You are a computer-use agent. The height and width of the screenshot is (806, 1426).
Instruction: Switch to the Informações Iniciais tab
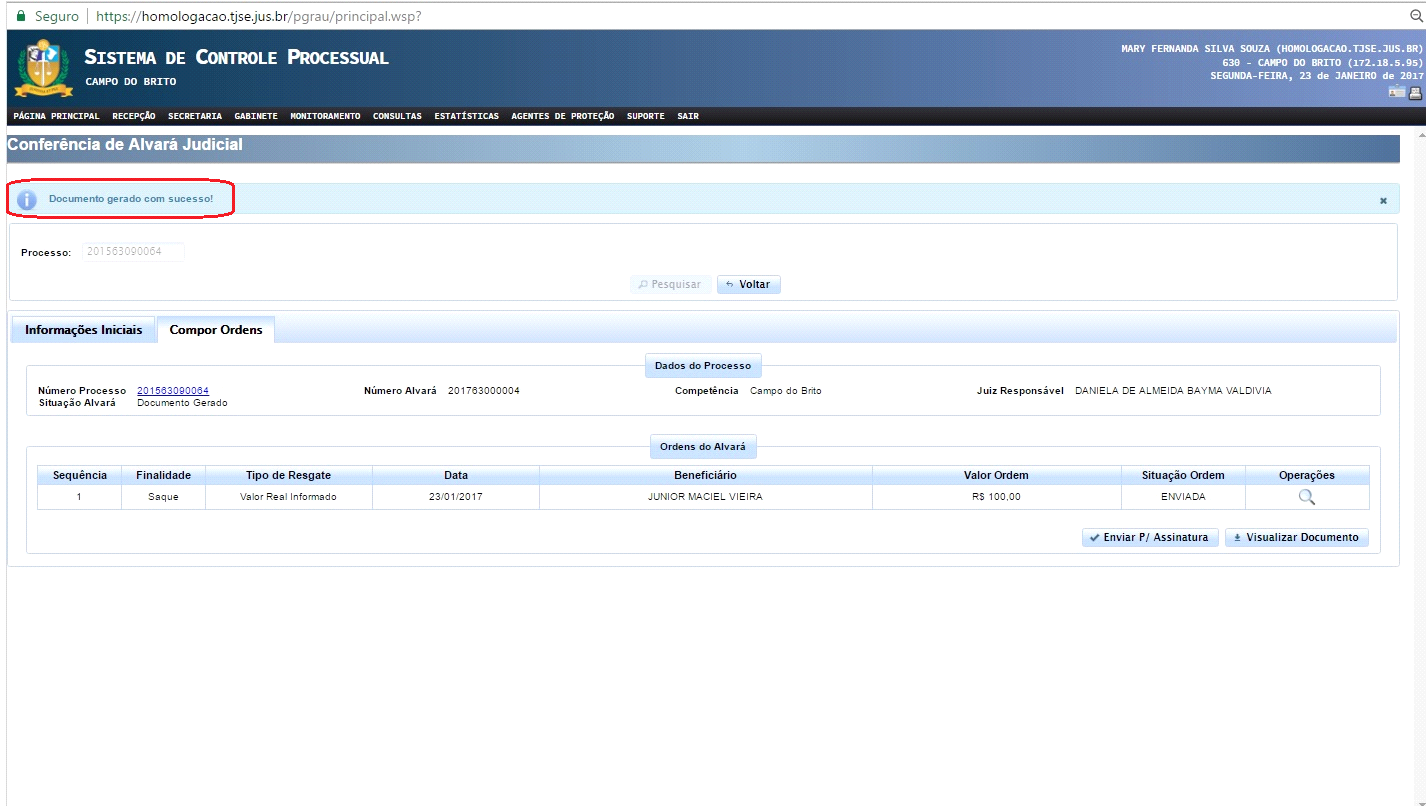point(83,330)
